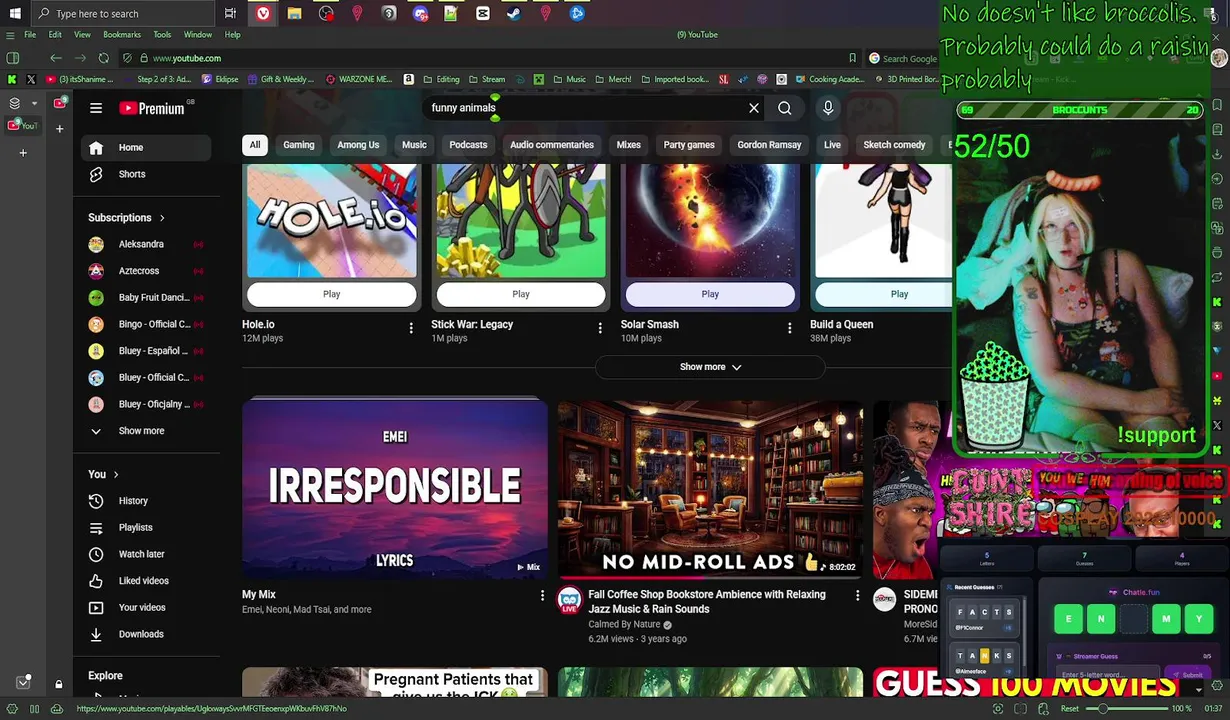Image resolution: width=1230 pixels, height=720 pixels.
Task: Open Steam from the taskbar
Action: click(x=514, y=13)
